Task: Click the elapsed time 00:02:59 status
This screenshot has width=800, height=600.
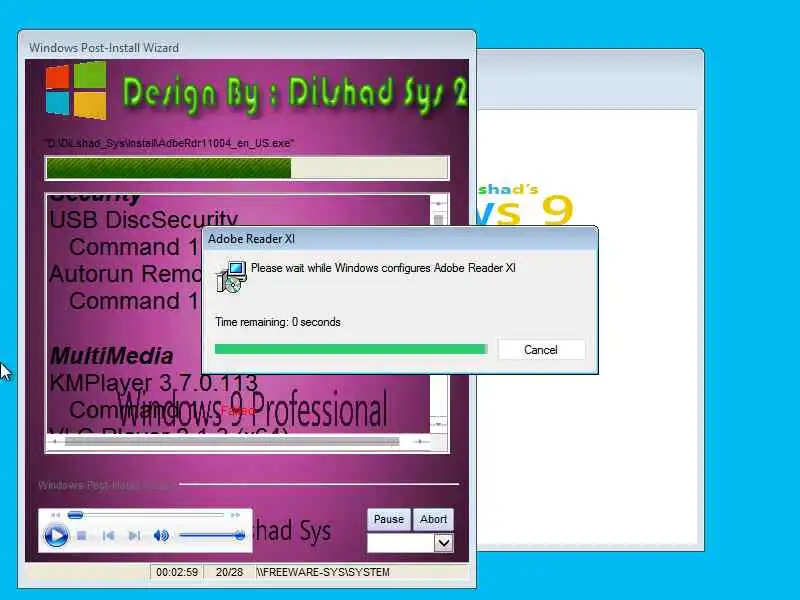Action: click(x=177, y=572)
